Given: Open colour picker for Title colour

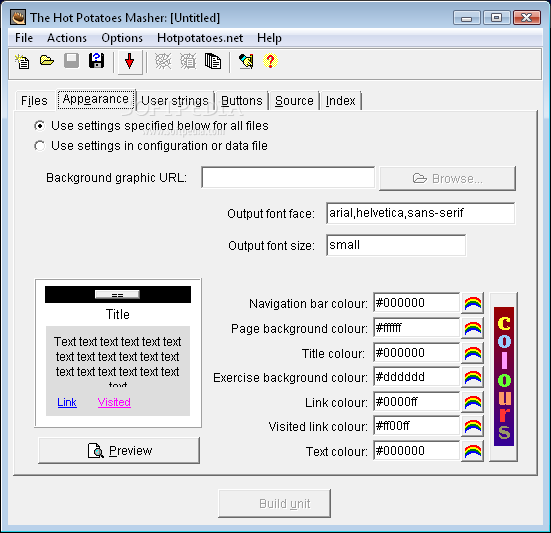Looking at the screenshot, I should pyautogui.click(x=473, y=353).
